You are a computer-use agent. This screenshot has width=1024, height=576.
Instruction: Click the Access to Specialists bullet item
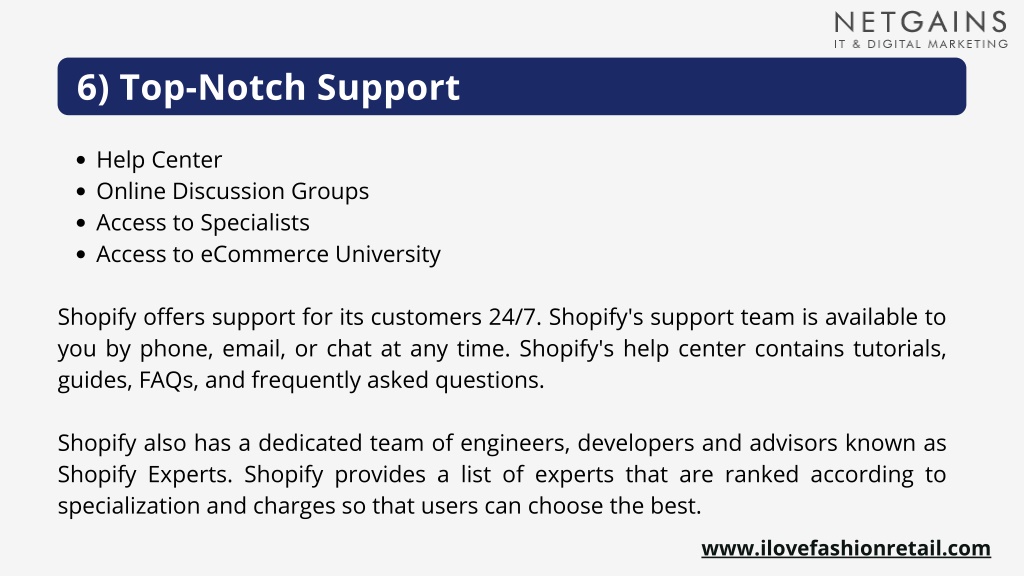pyautogui.click(x=202, y=223)
